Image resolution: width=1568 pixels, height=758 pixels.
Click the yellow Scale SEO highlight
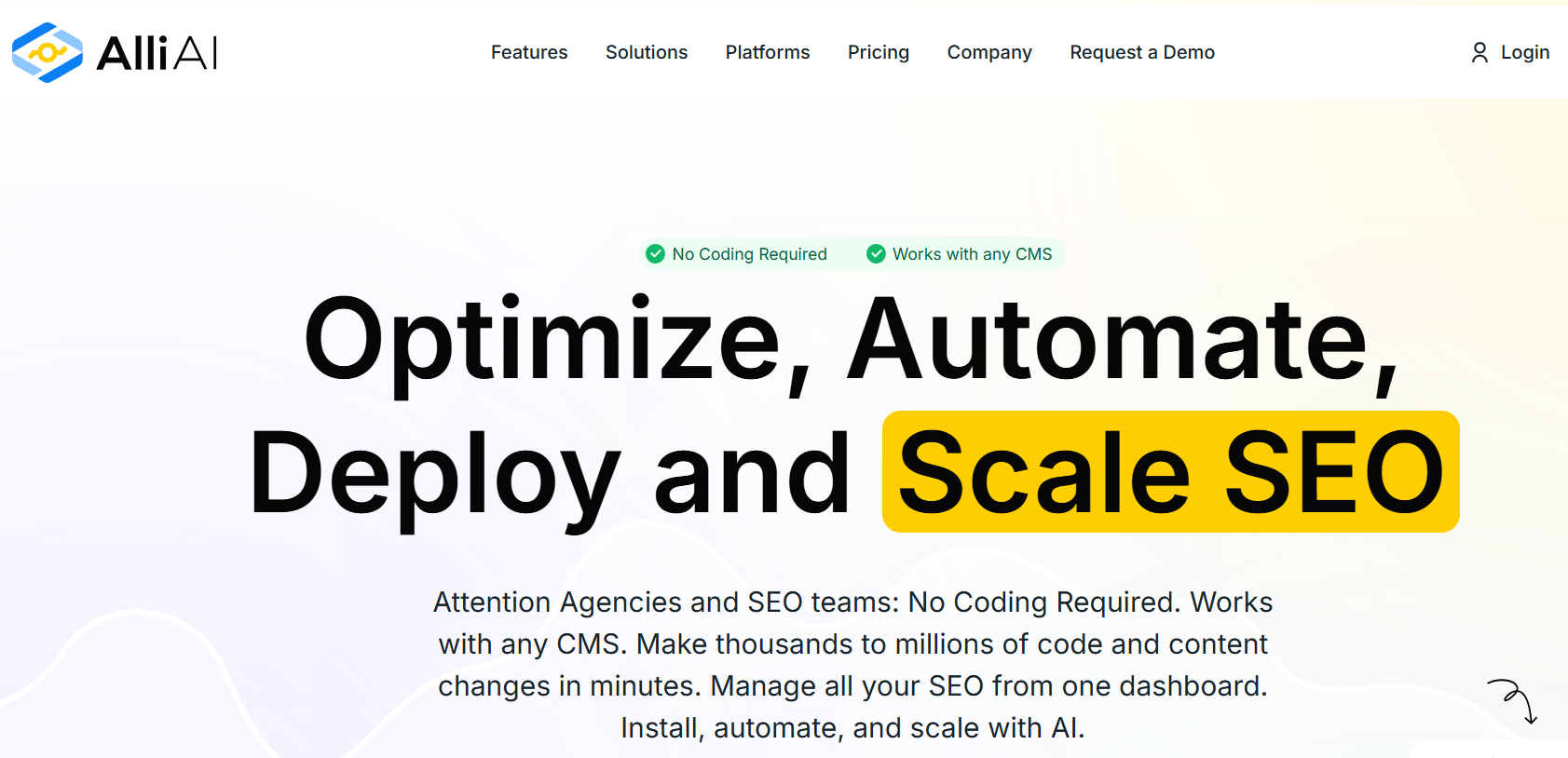[1171, 472]
